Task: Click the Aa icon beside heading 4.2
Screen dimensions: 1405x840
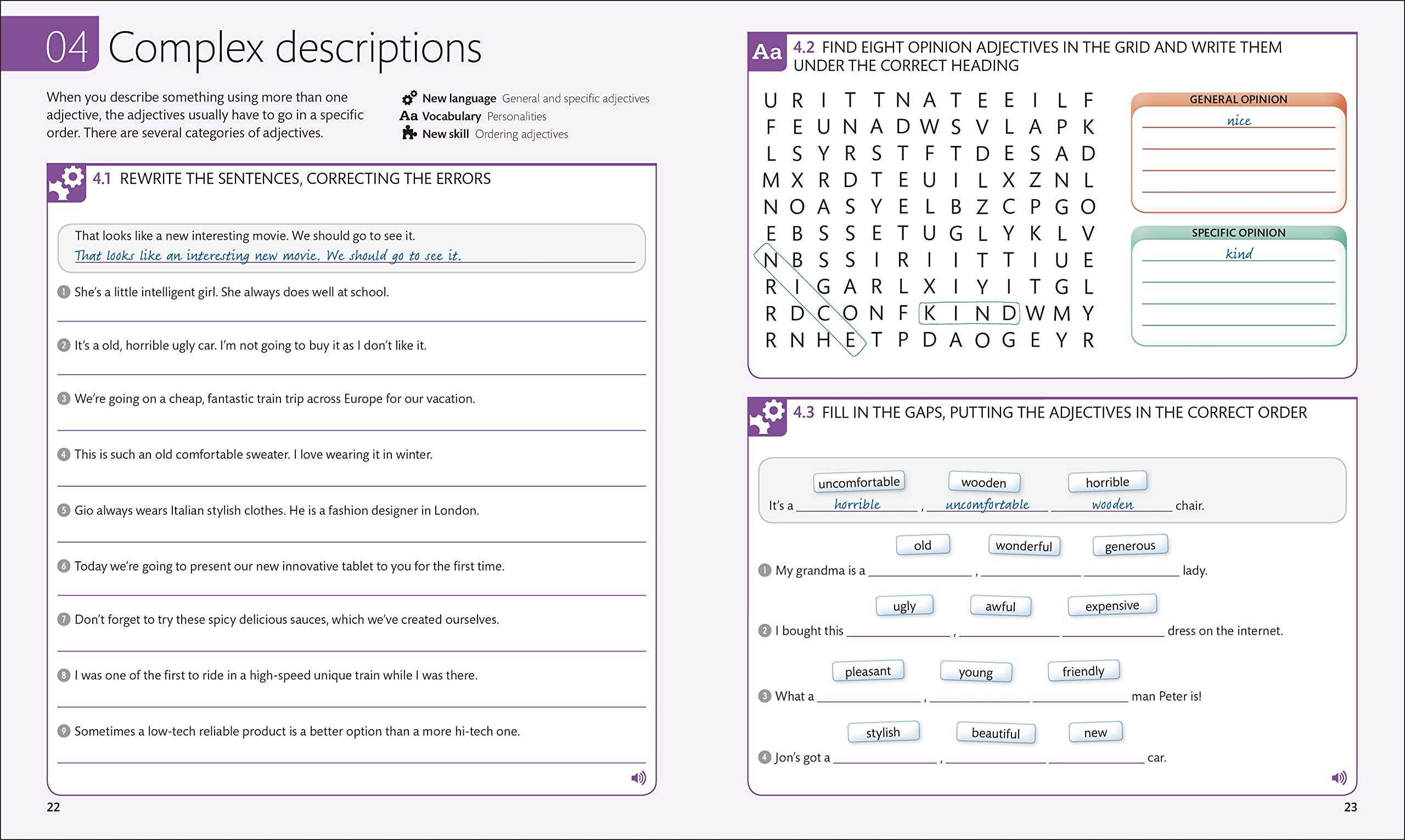Action: point(767,52)
